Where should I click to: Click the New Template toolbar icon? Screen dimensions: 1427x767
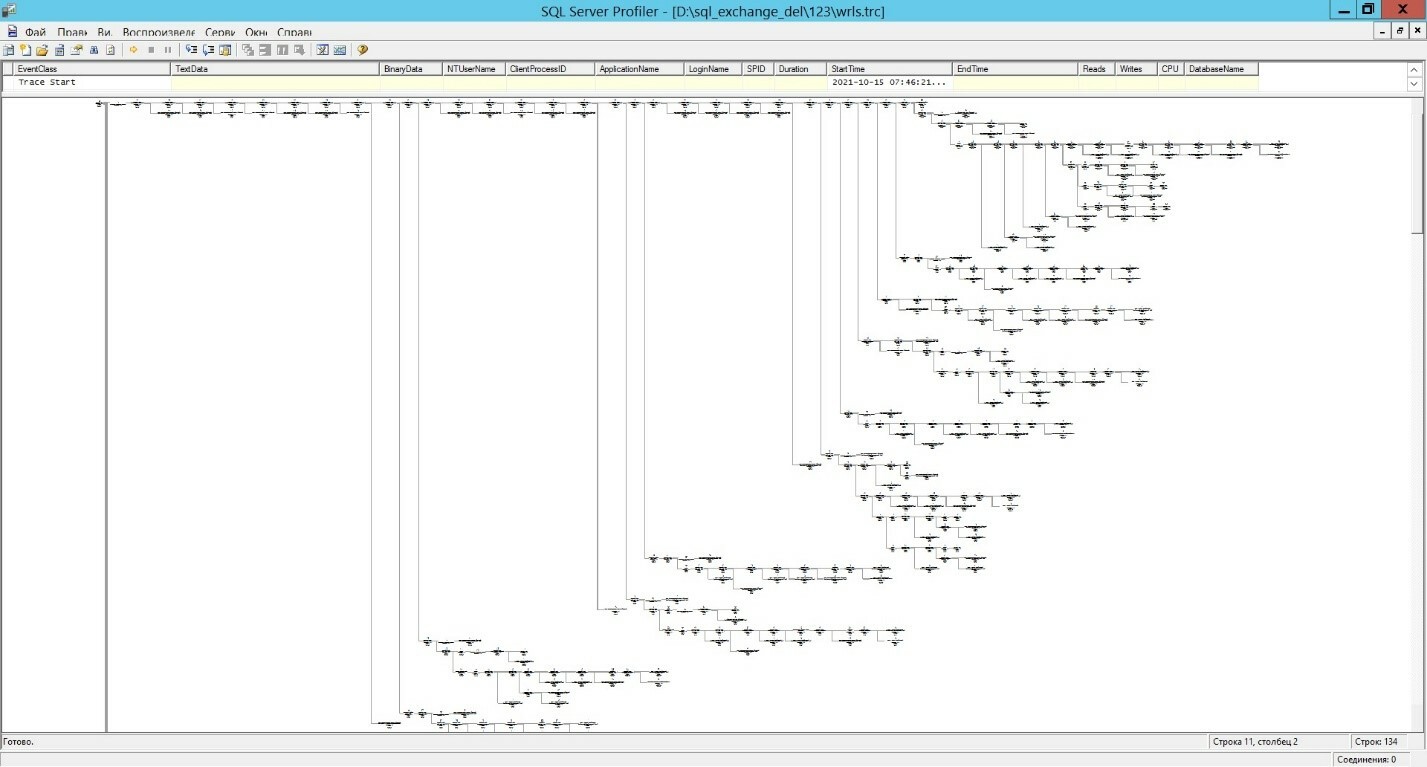pos(26,50)
